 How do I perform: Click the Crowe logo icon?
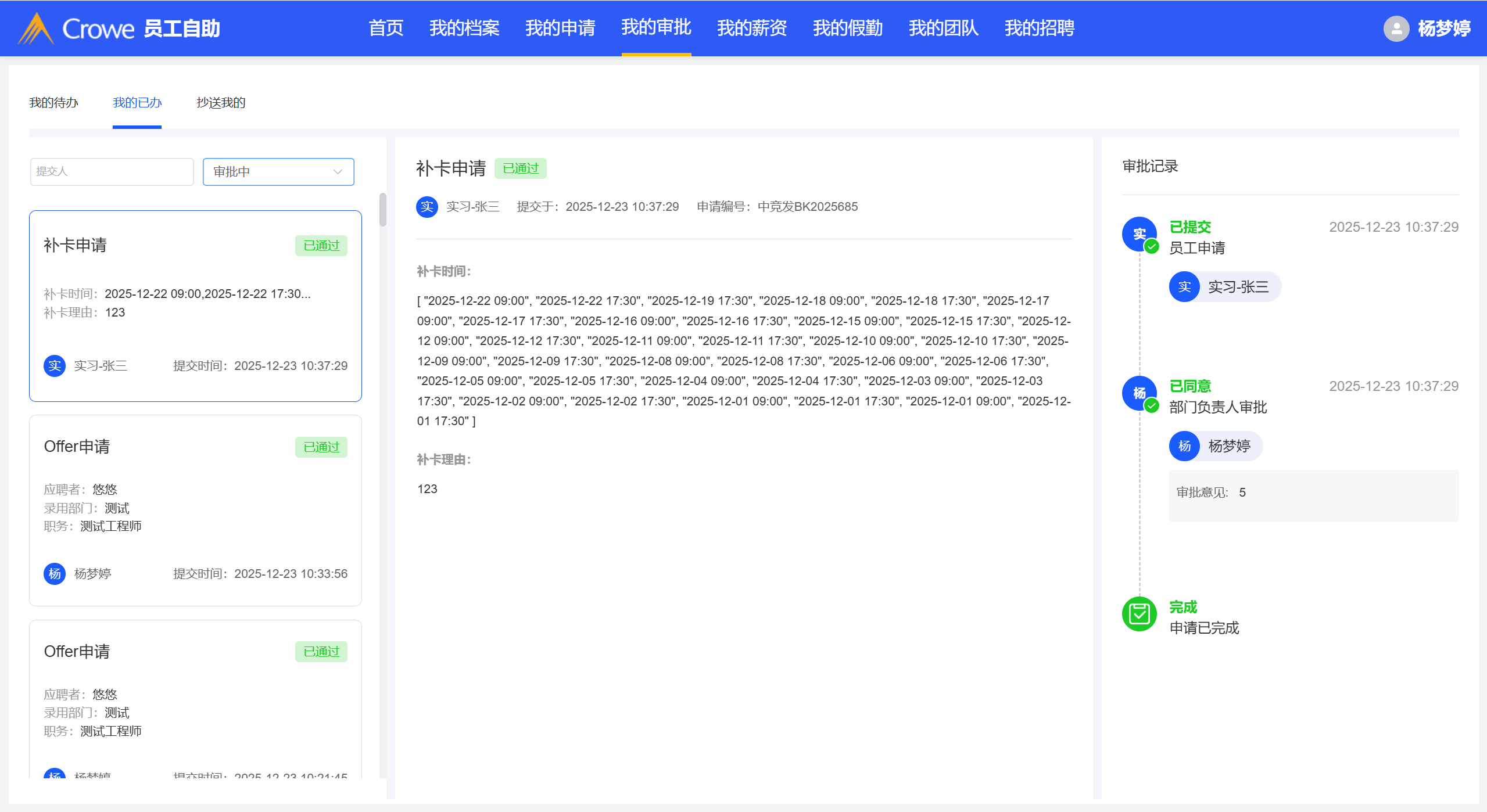(36, 28)
